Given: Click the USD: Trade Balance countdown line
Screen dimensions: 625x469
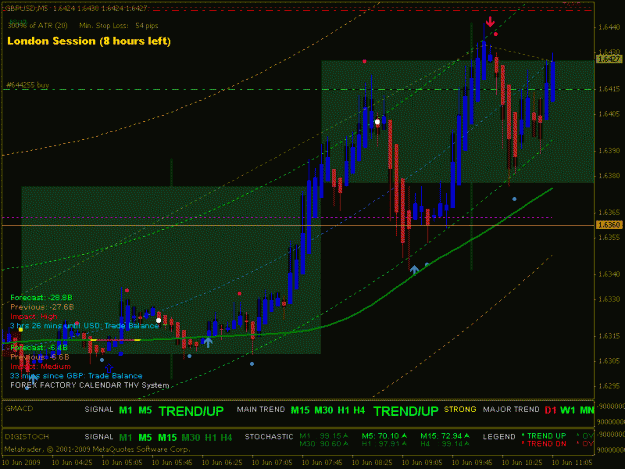Looking at the screenshot, I should 85,326.
